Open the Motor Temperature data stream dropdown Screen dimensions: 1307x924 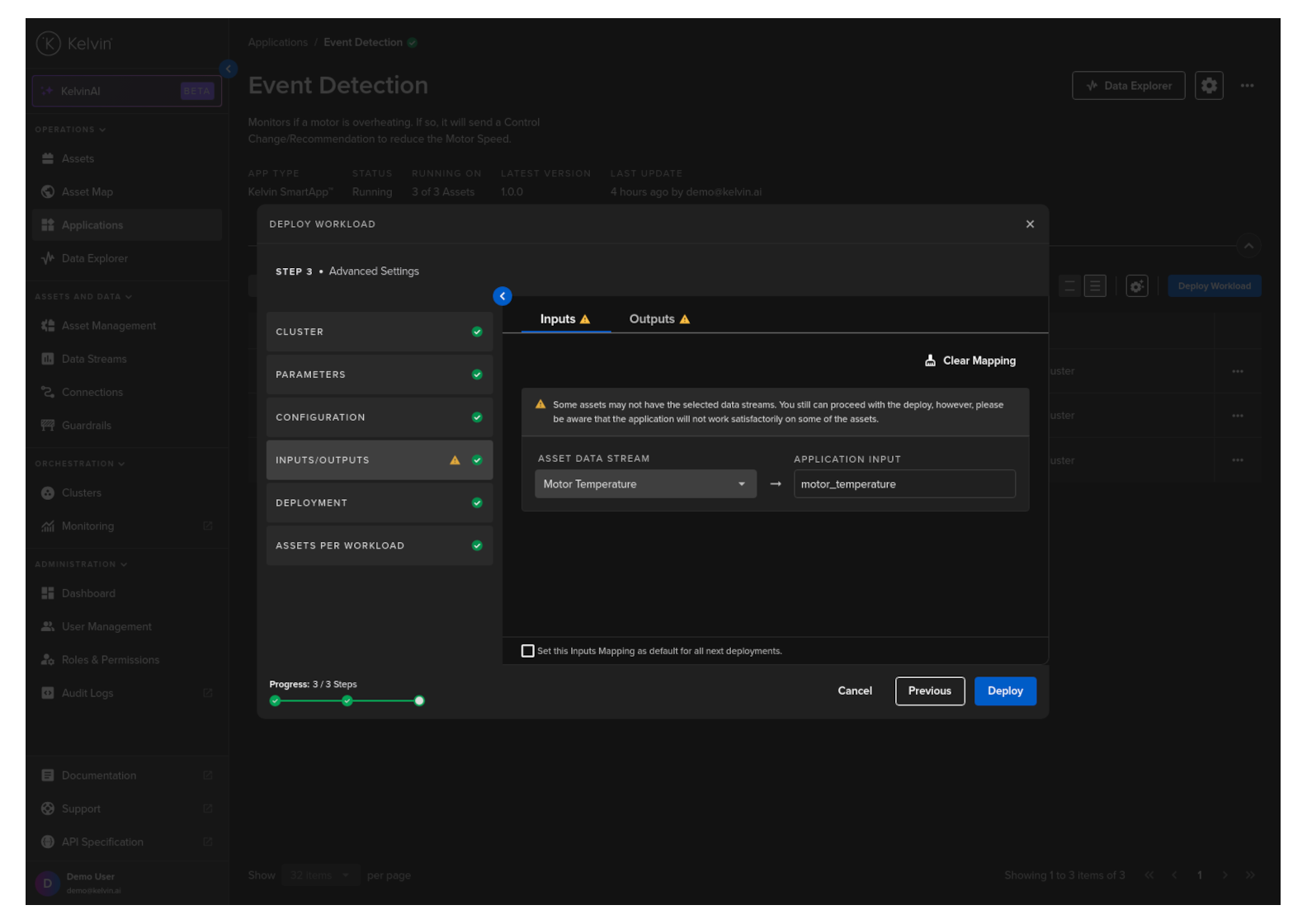coord(645,484)
